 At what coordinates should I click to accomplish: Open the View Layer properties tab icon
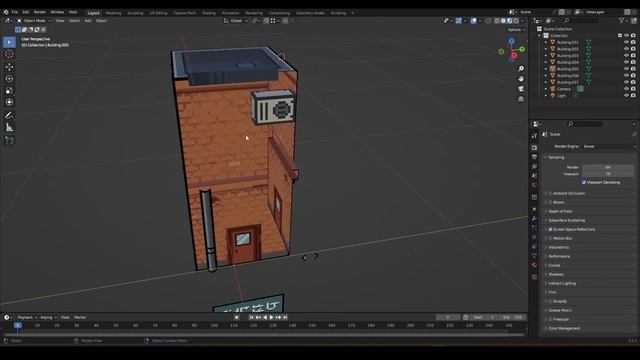534,167
